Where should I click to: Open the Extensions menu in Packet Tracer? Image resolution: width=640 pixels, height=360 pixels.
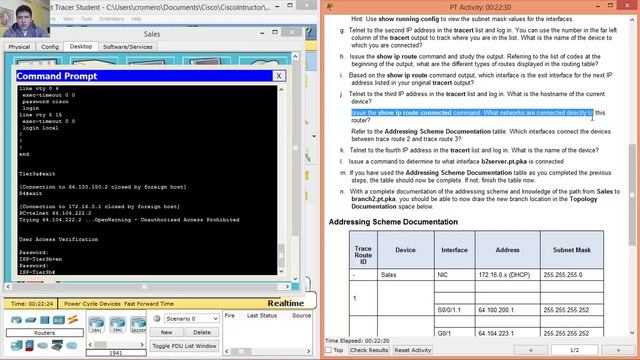click(x=111, y=19)
